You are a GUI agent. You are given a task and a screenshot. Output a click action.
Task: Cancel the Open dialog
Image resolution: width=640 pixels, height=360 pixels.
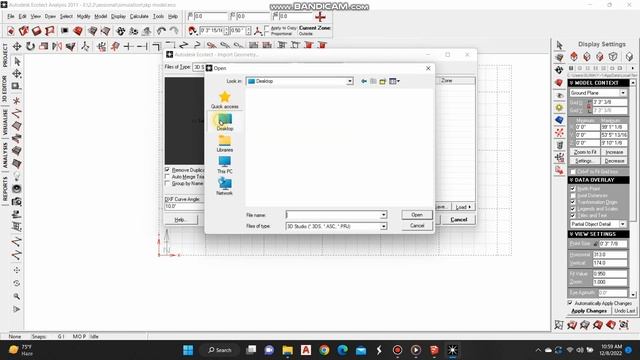click(417, 226)
